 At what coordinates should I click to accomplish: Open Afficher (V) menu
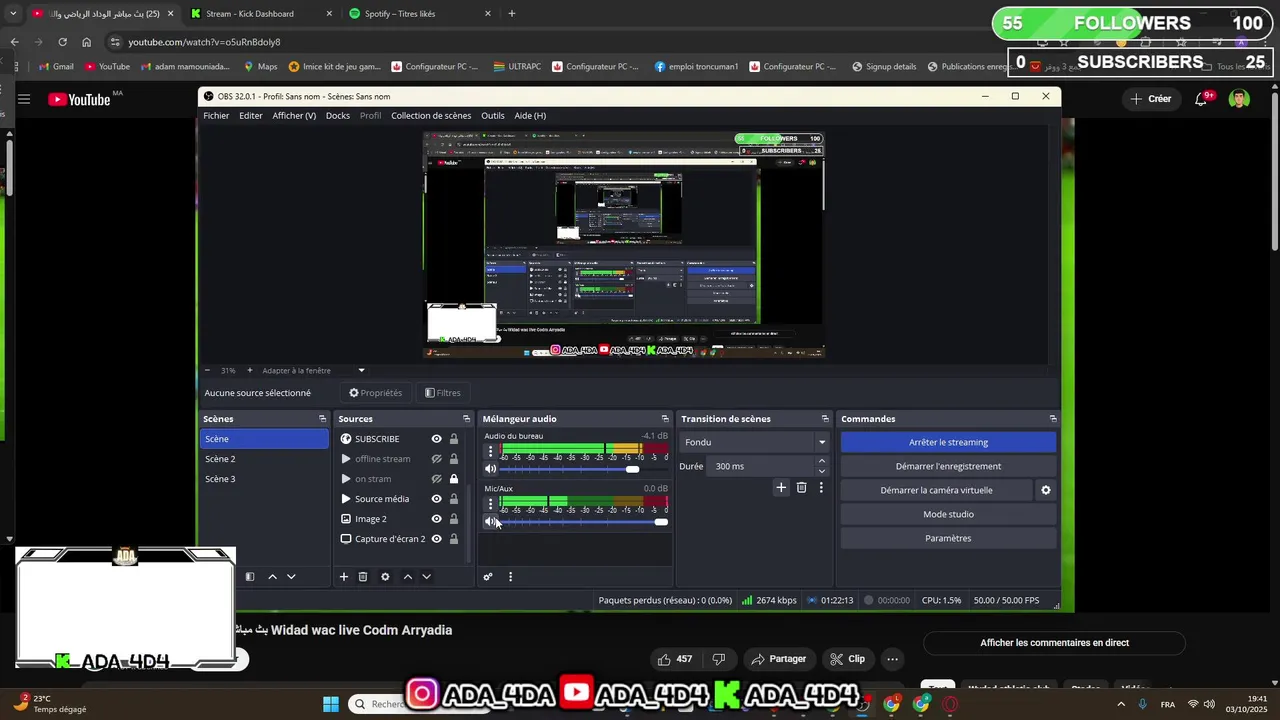point(294,116)
